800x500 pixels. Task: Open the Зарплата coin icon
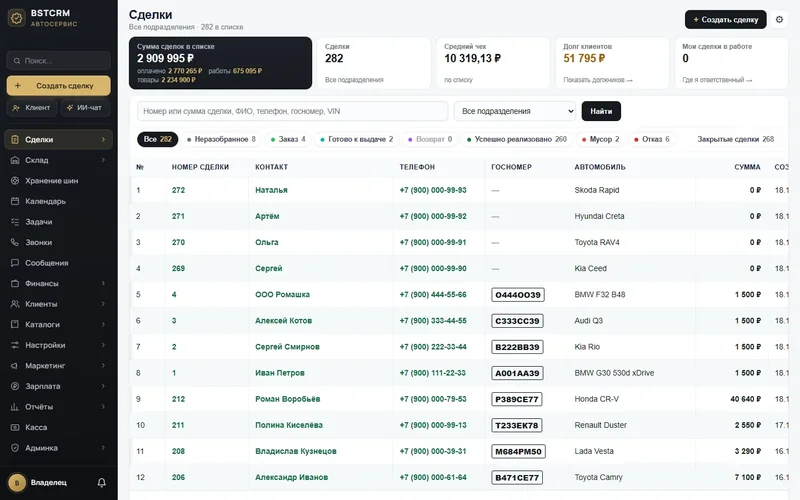coord(15,386)
